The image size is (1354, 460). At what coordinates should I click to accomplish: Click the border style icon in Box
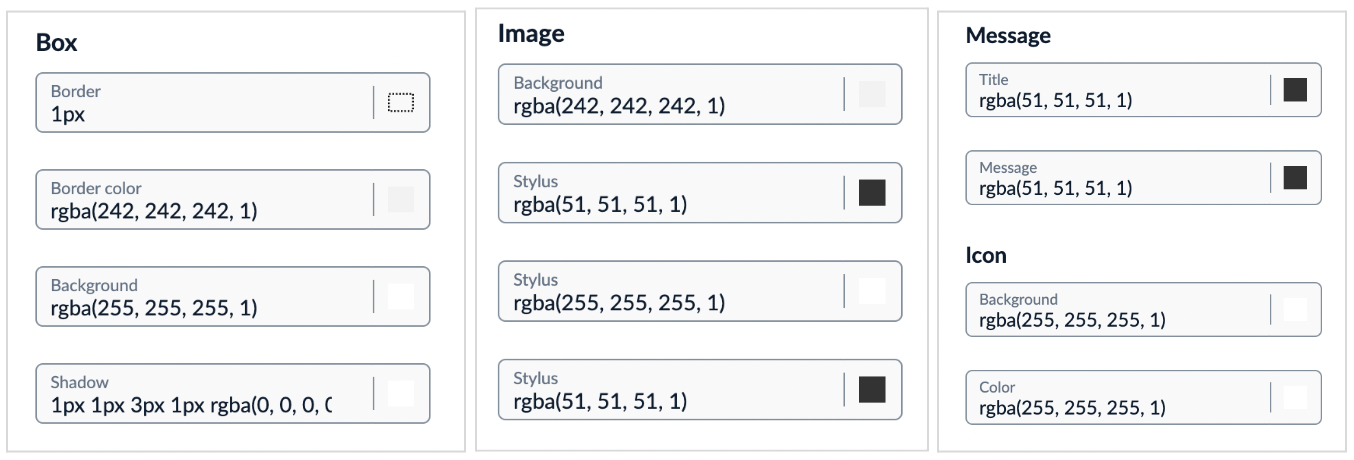(x=400, y=102)
